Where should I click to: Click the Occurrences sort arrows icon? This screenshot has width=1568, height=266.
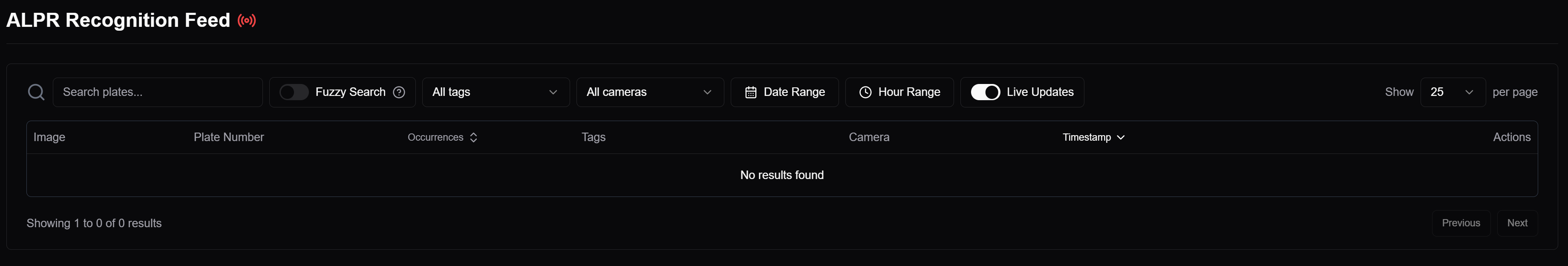(473, 138)
